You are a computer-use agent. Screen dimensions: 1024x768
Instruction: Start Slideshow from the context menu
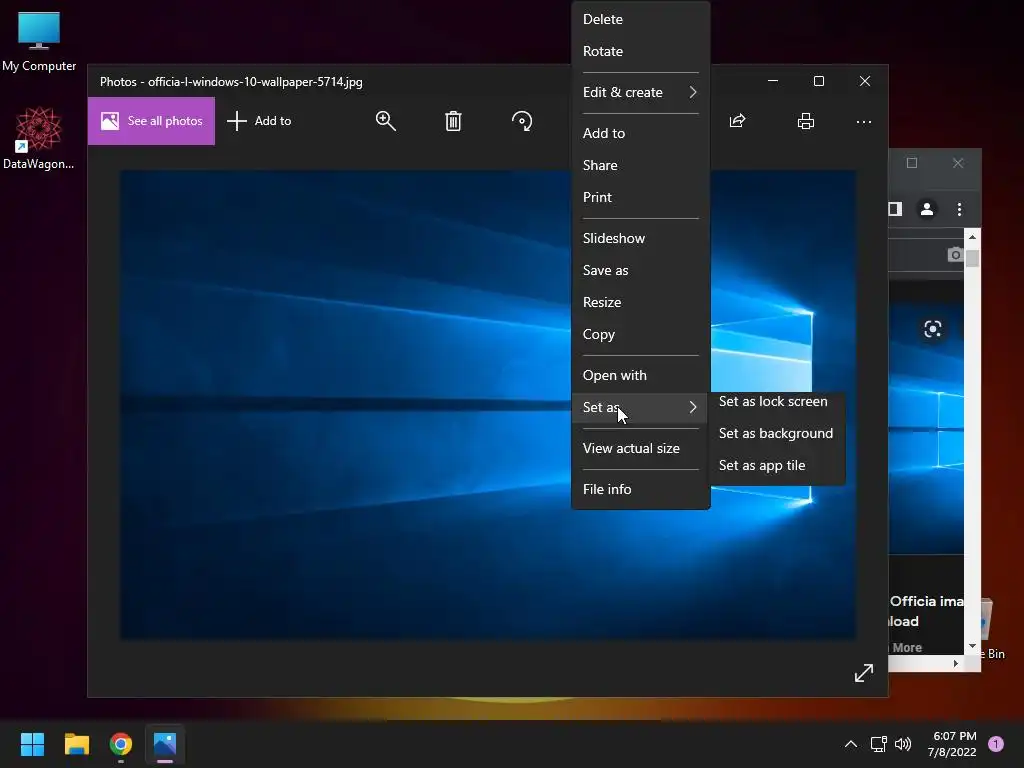641,238
